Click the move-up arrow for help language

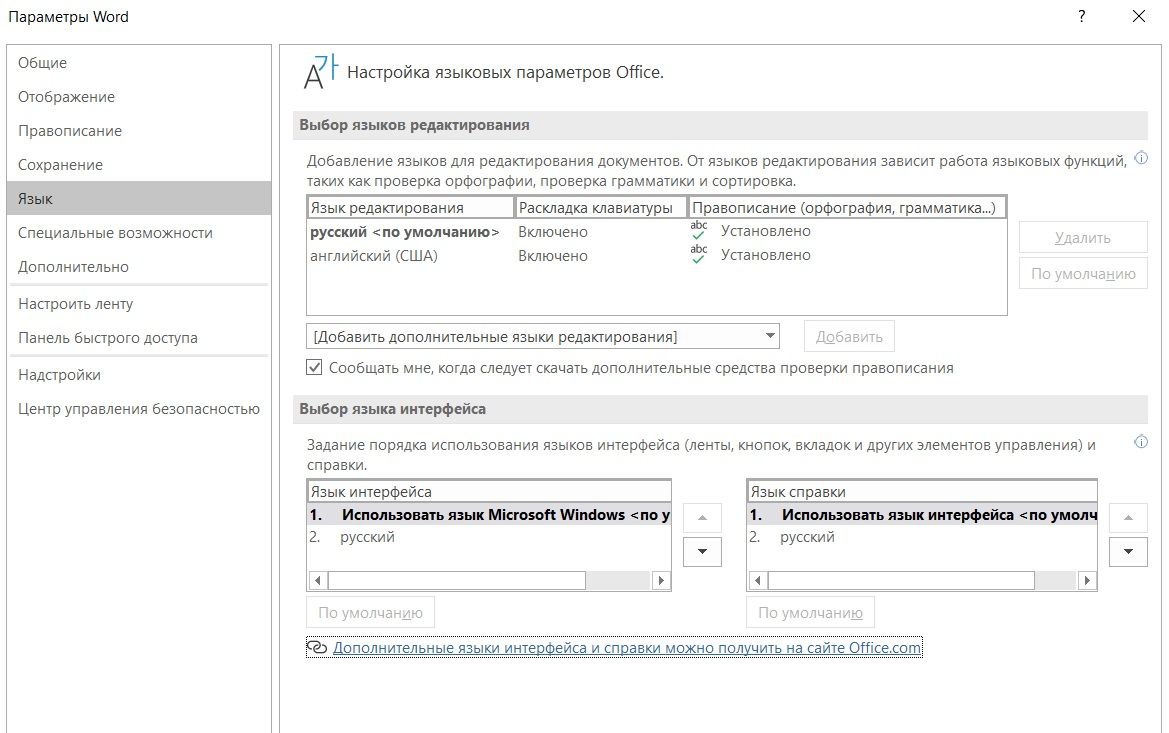tap(1128, 518)
